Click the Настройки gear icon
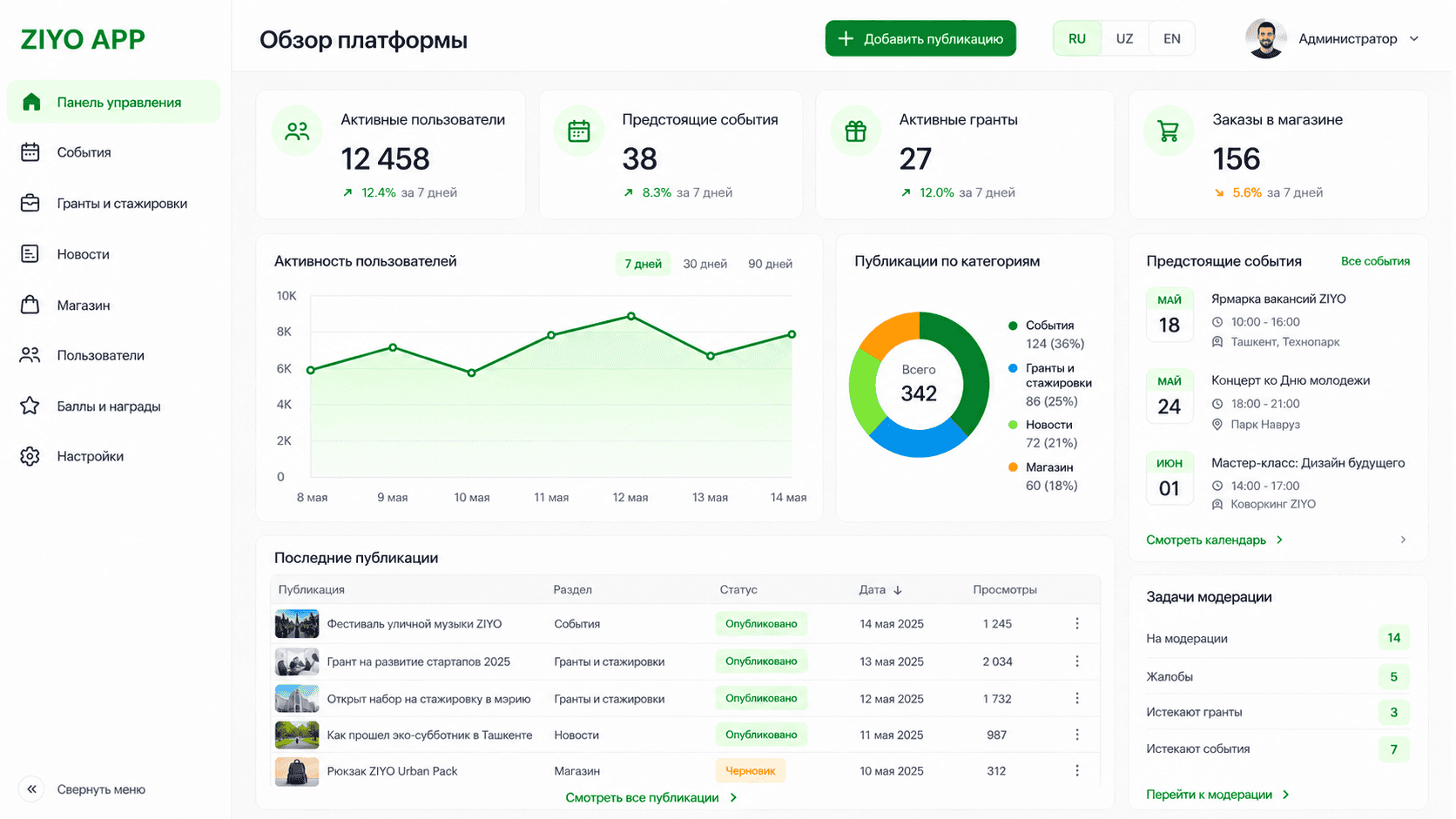Screen dimensions: 1456x819 (x=30, y=456)
